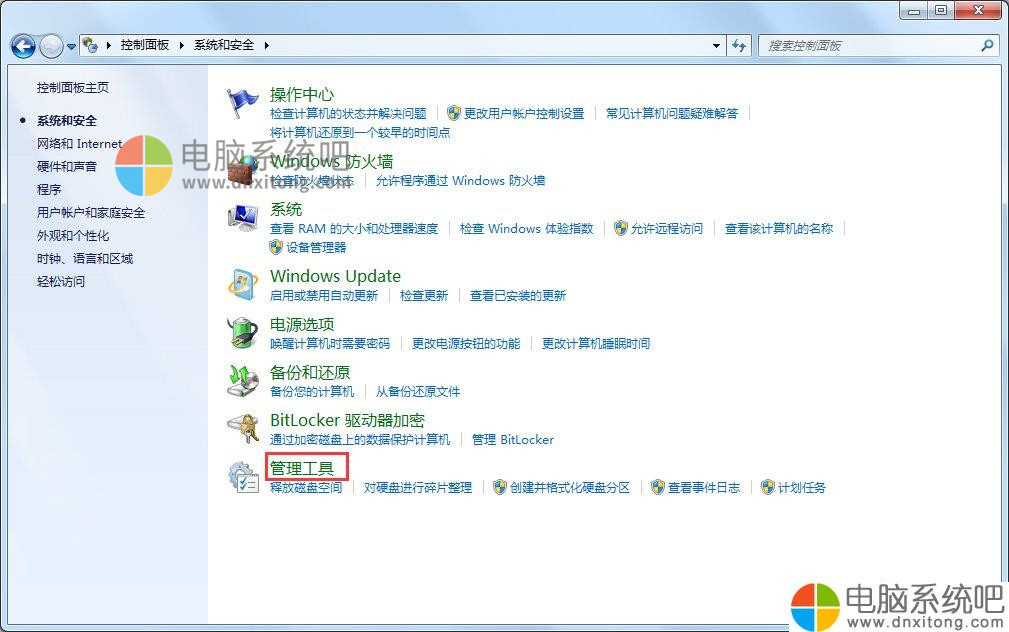Open 更改计算机睡眠时间
The width and height of the screenshot is (1009, 632).
(x=596, y=344)
